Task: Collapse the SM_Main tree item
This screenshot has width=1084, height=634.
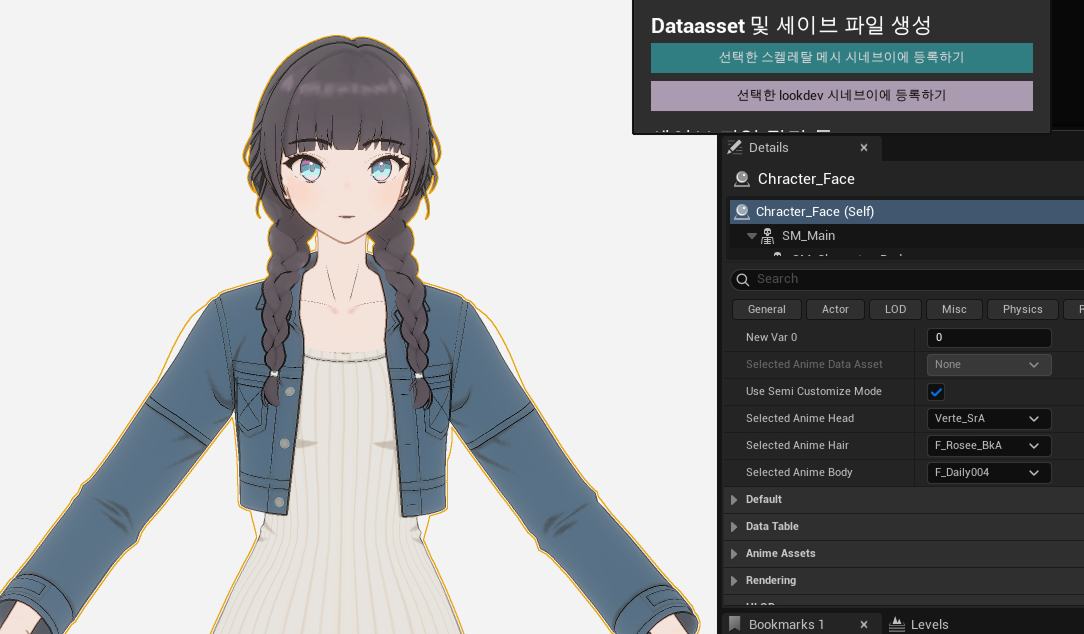Action: tap(751, 235)
